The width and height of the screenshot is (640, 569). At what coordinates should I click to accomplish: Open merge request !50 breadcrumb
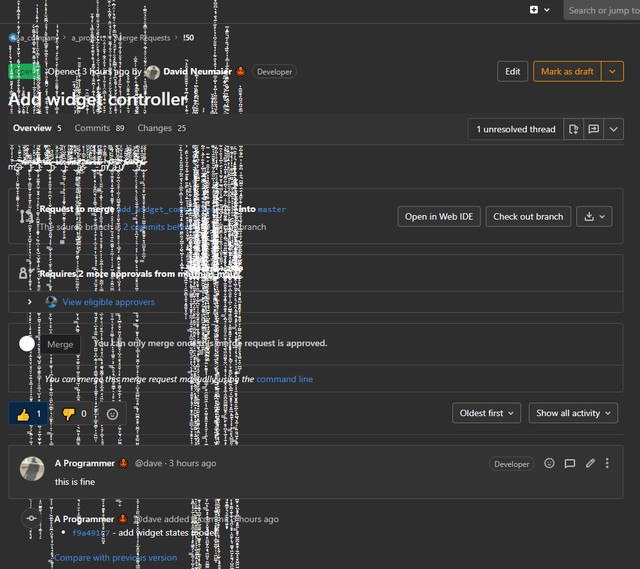[x=188, y=38]
